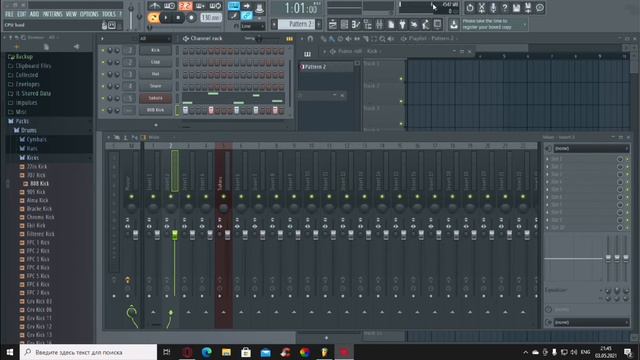This screenshot has height=360, width=640.
Task: Open the Playlist view icon
Action: pyautogui.click(x=333, y=24)
